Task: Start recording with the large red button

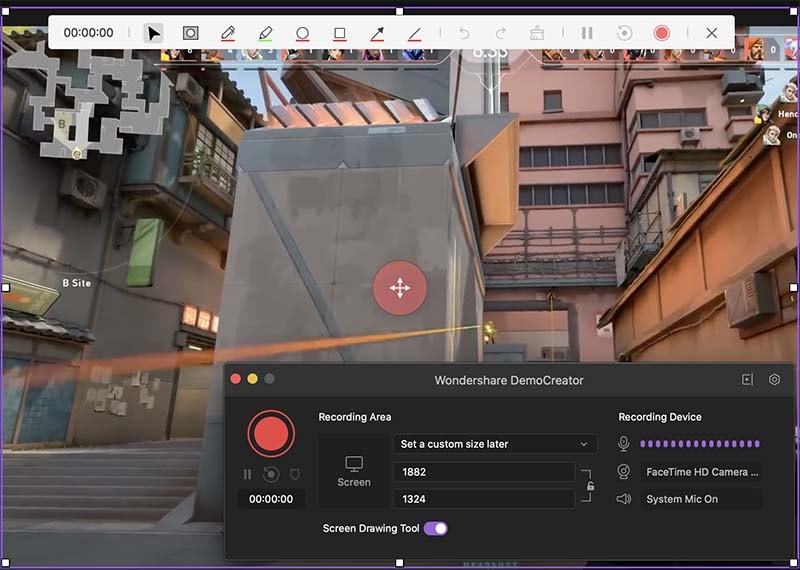Action: click(271, 433)
